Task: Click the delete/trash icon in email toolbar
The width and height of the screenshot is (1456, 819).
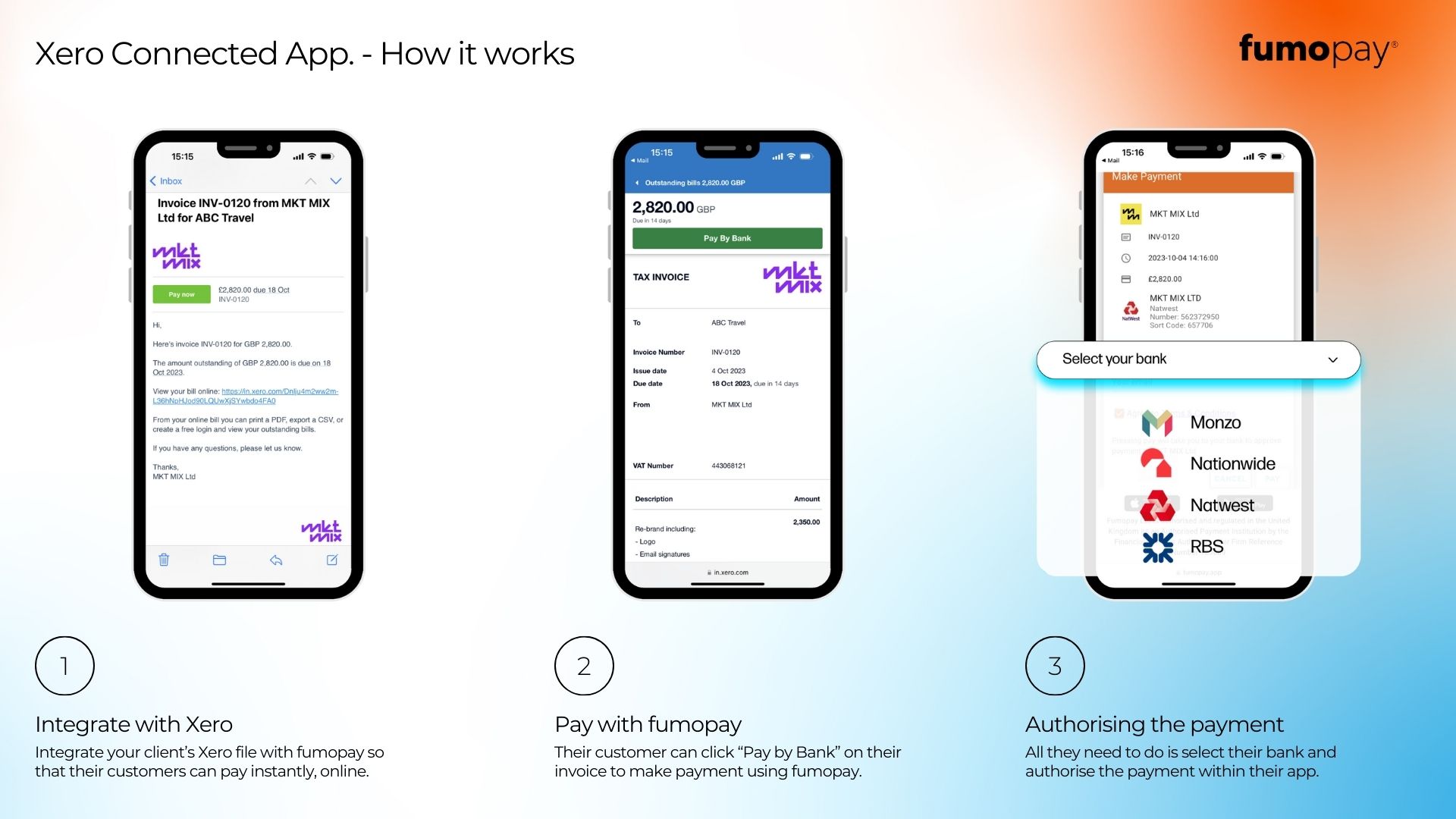Action: pyautogui.click(x=164, y=560)
